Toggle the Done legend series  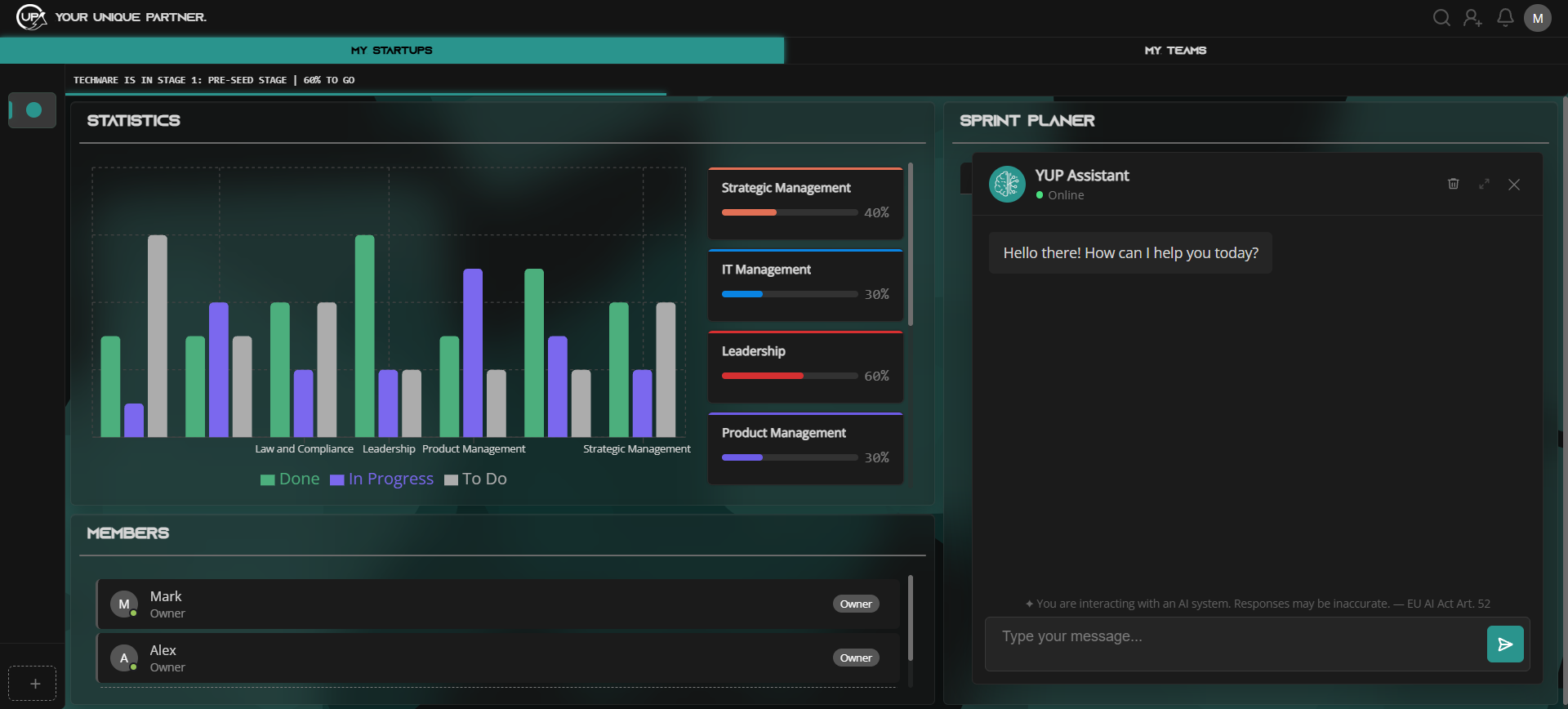[290, 479]
